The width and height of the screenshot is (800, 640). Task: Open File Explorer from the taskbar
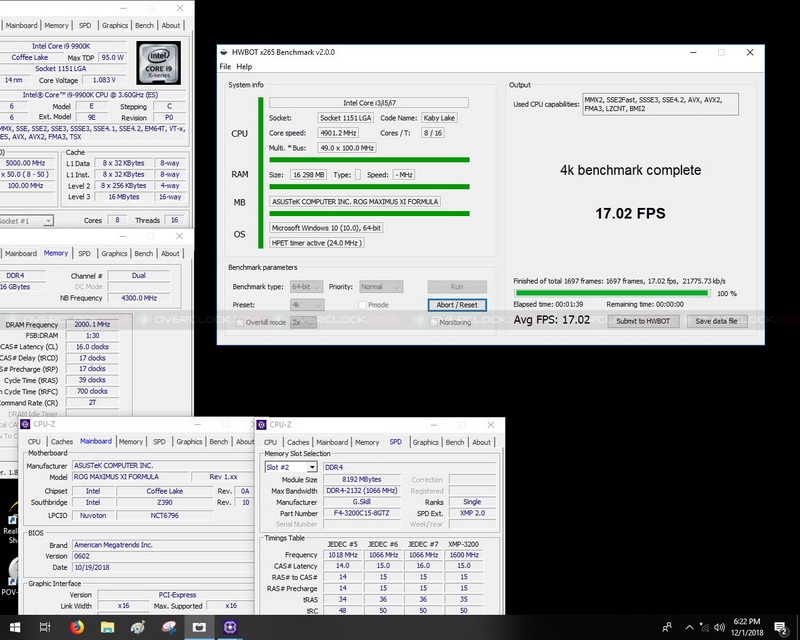pyautogui.click(x=107, y=627)
